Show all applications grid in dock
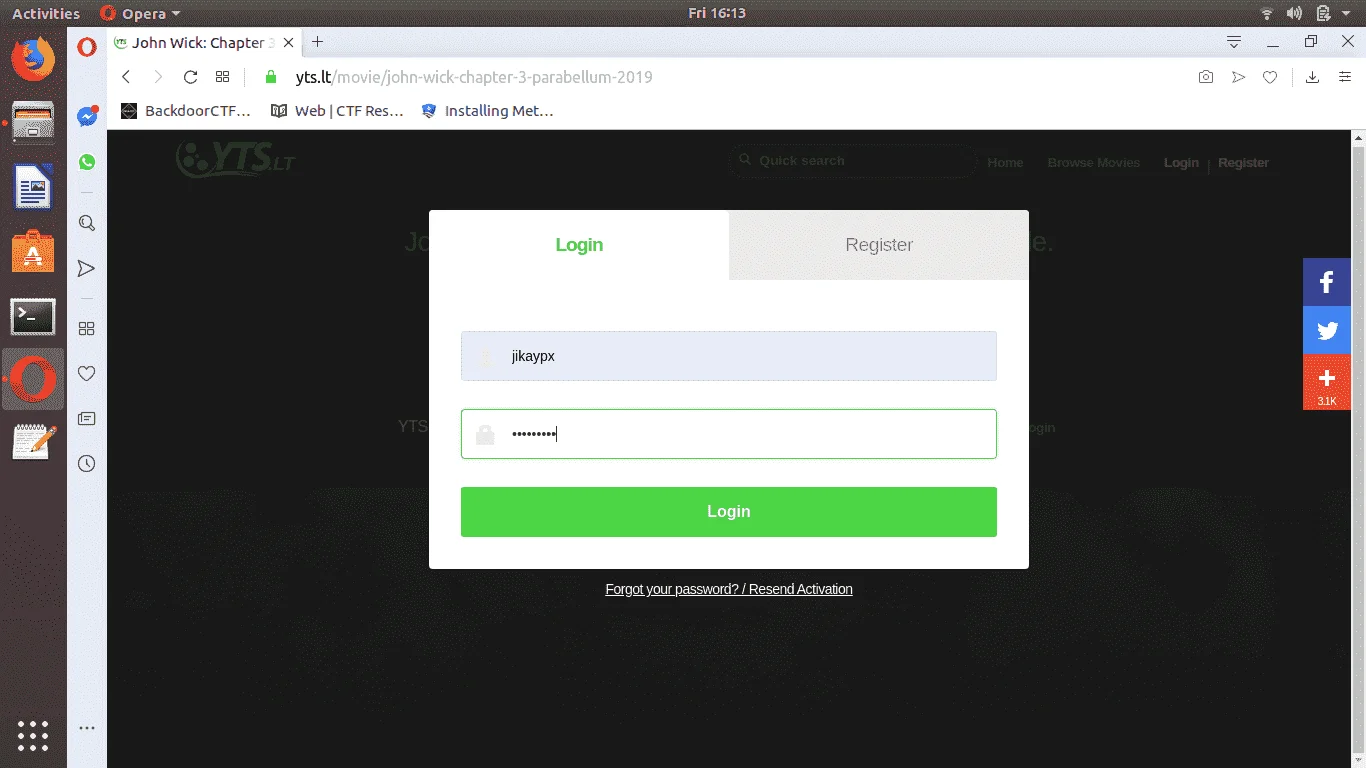Screen dimensions: 1366x768 pos(33,735)
